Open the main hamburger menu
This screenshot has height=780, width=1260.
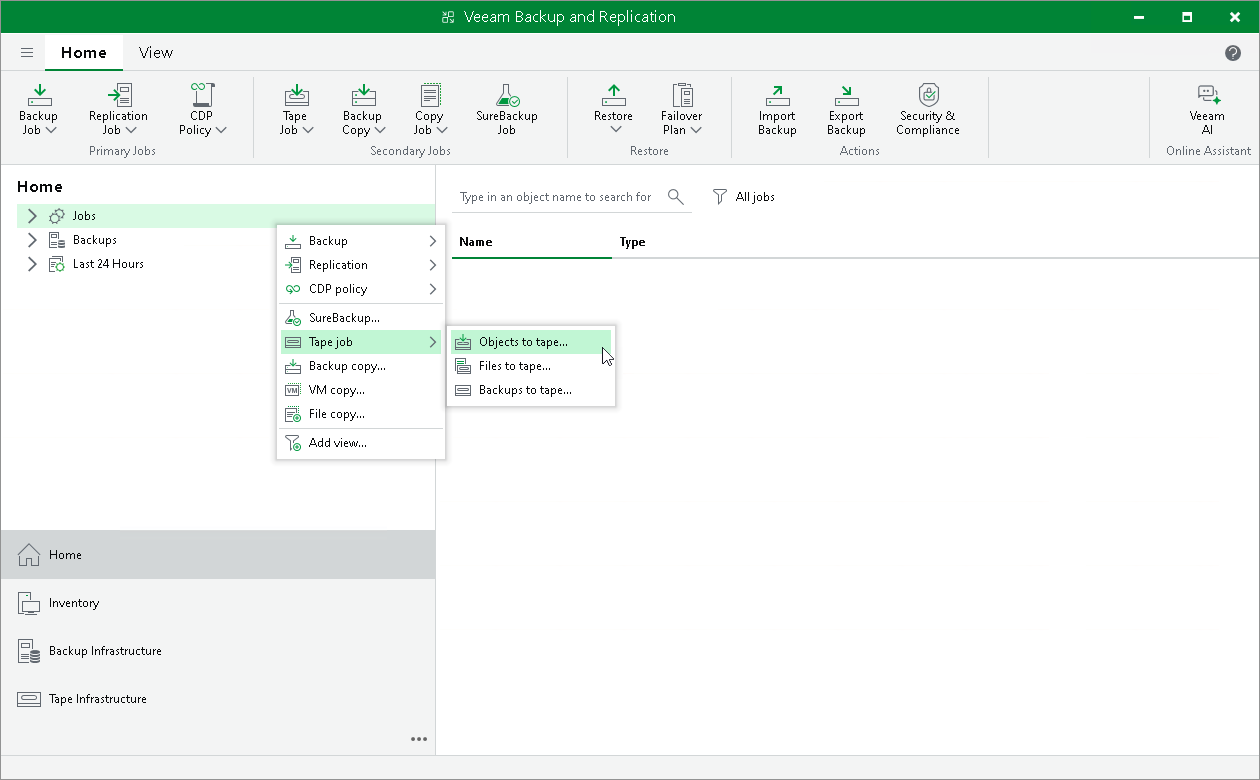pyautogui.click(x=27, y=53)
